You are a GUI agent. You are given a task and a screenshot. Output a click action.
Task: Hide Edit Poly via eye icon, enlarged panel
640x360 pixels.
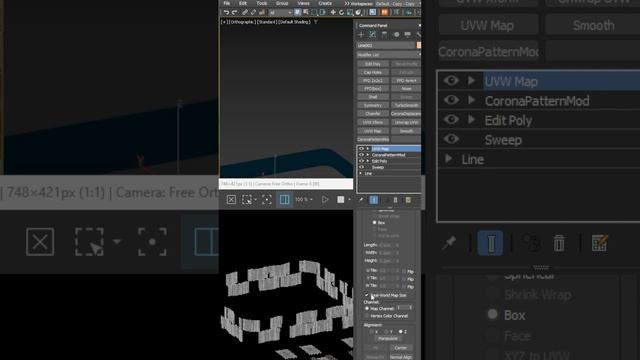pyautogui.click(x=451, y=119)
